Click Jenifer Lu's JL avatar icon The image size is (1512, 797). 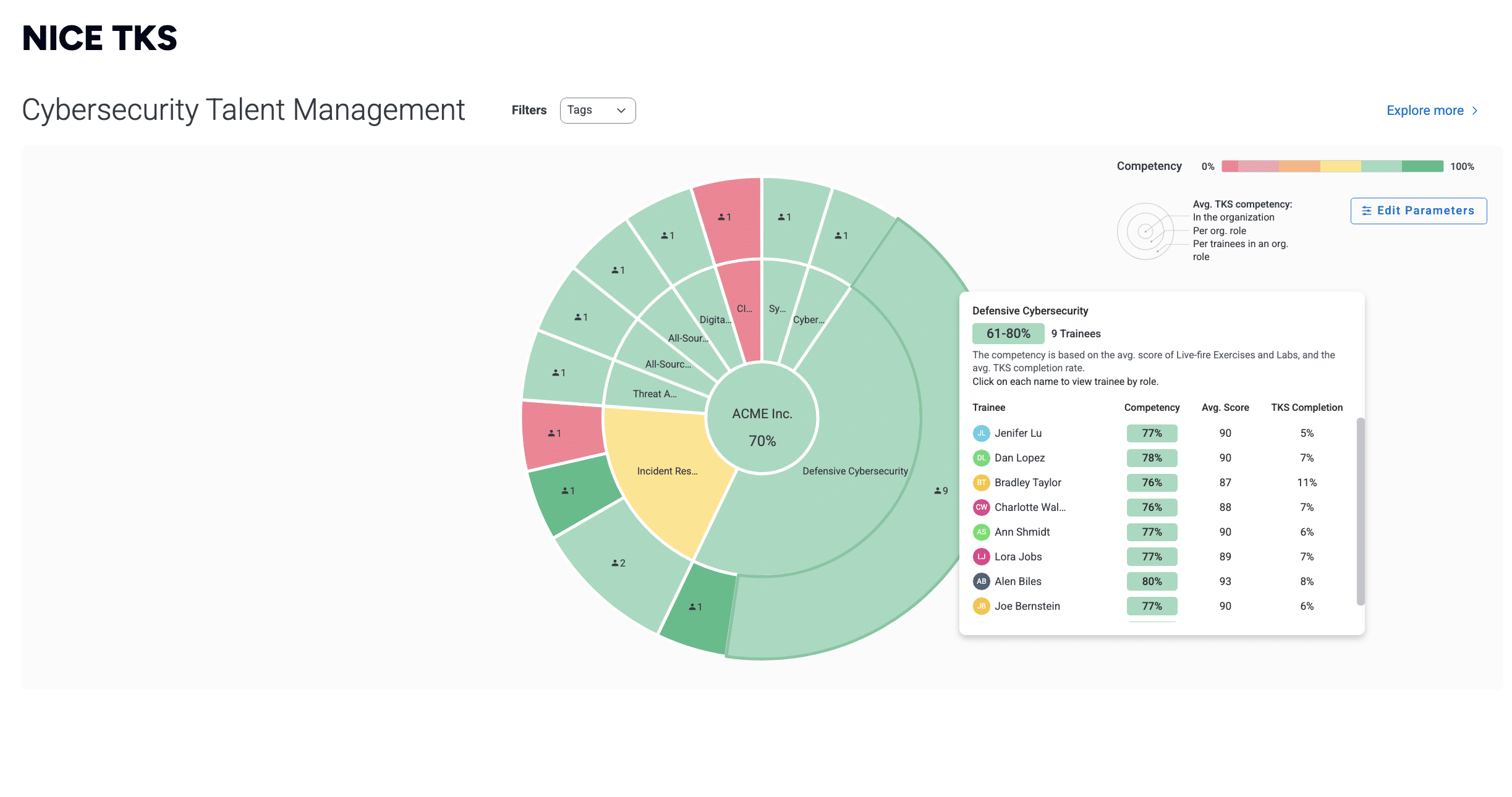click(981, 433)
